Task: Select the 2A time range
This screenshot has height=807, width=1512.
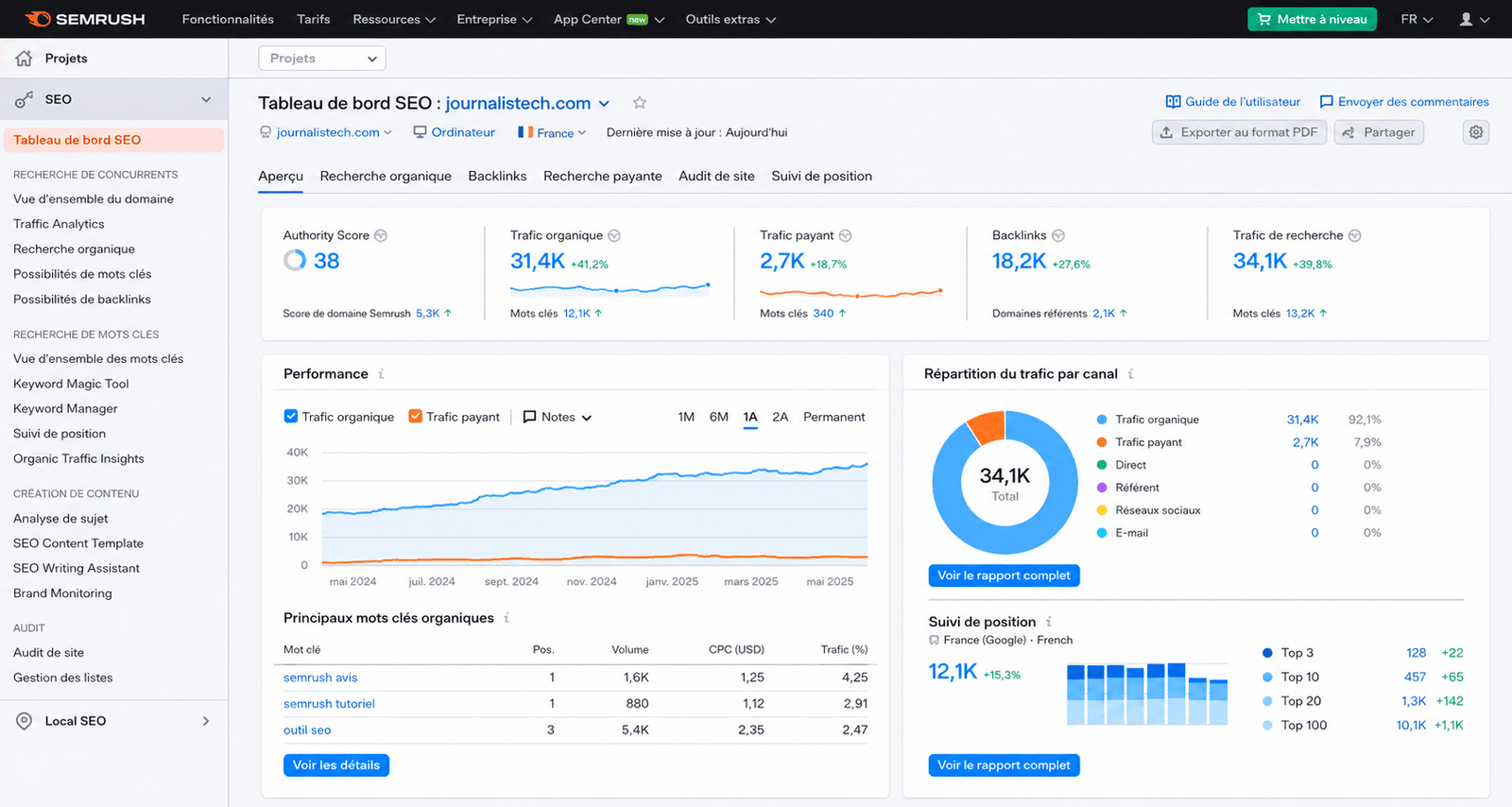Action: 781,417
